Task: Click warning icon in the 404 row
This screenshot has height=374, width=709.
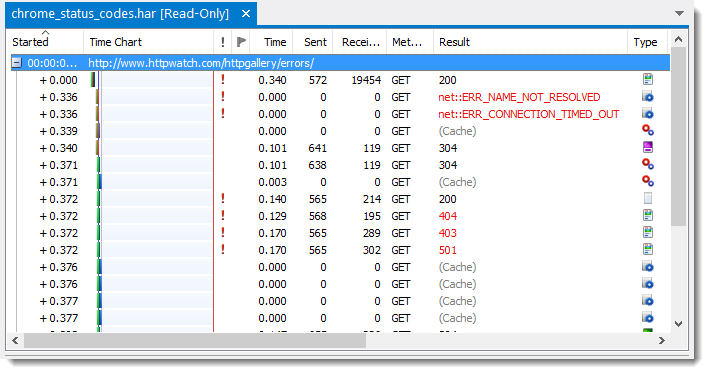Action: [222, 215]
